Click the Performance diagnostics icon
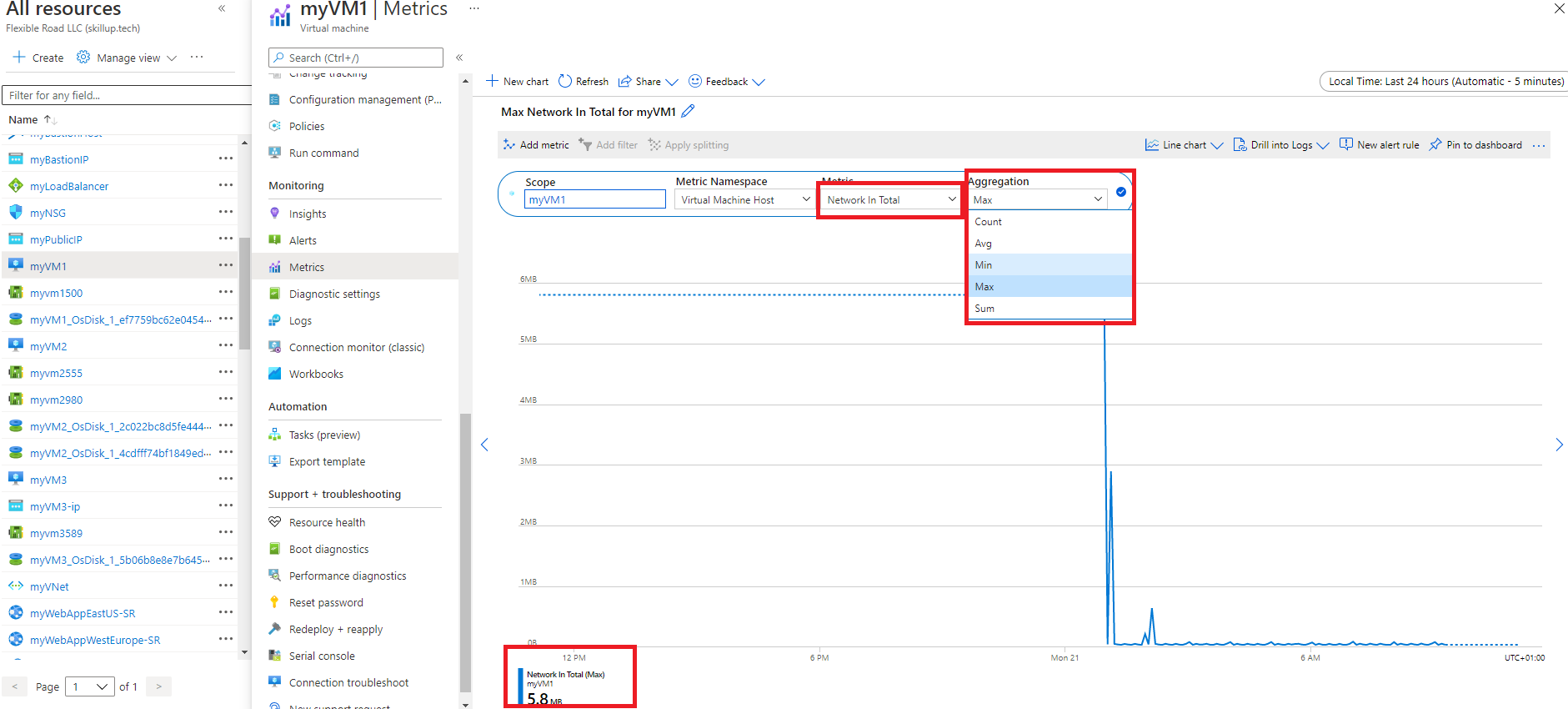This screenshot has height=709, width=1568. point(275,576)
